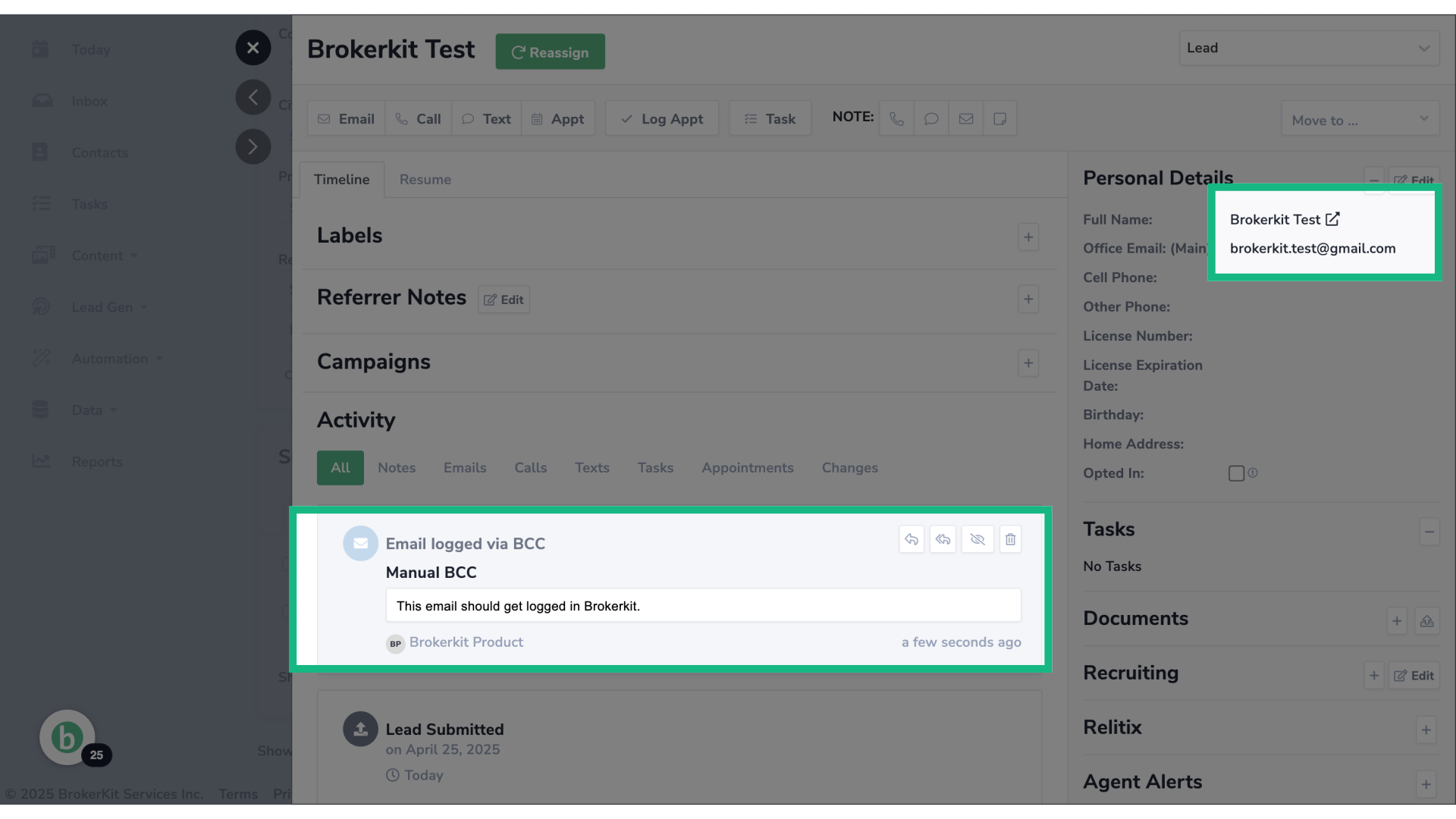1456x819 pixels.
Task: Open the Move to dropdown
Action: (1360, 119)
